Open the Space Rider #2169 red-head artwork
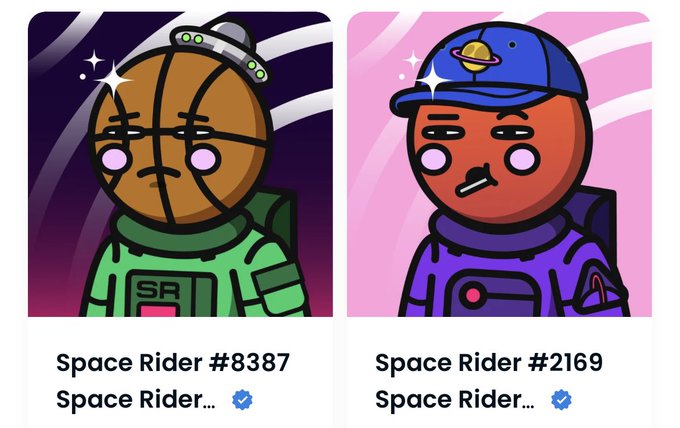 (x=499, y=164)
